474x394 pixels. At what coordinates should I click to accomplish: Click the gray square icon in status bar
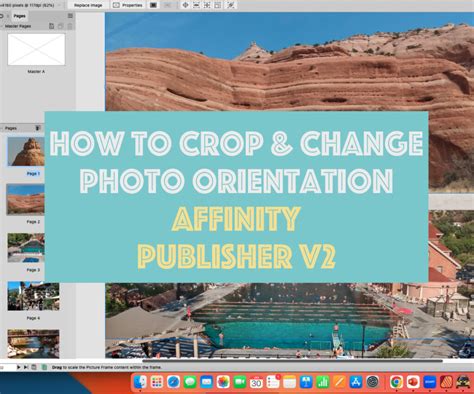(x=34, y=367)
